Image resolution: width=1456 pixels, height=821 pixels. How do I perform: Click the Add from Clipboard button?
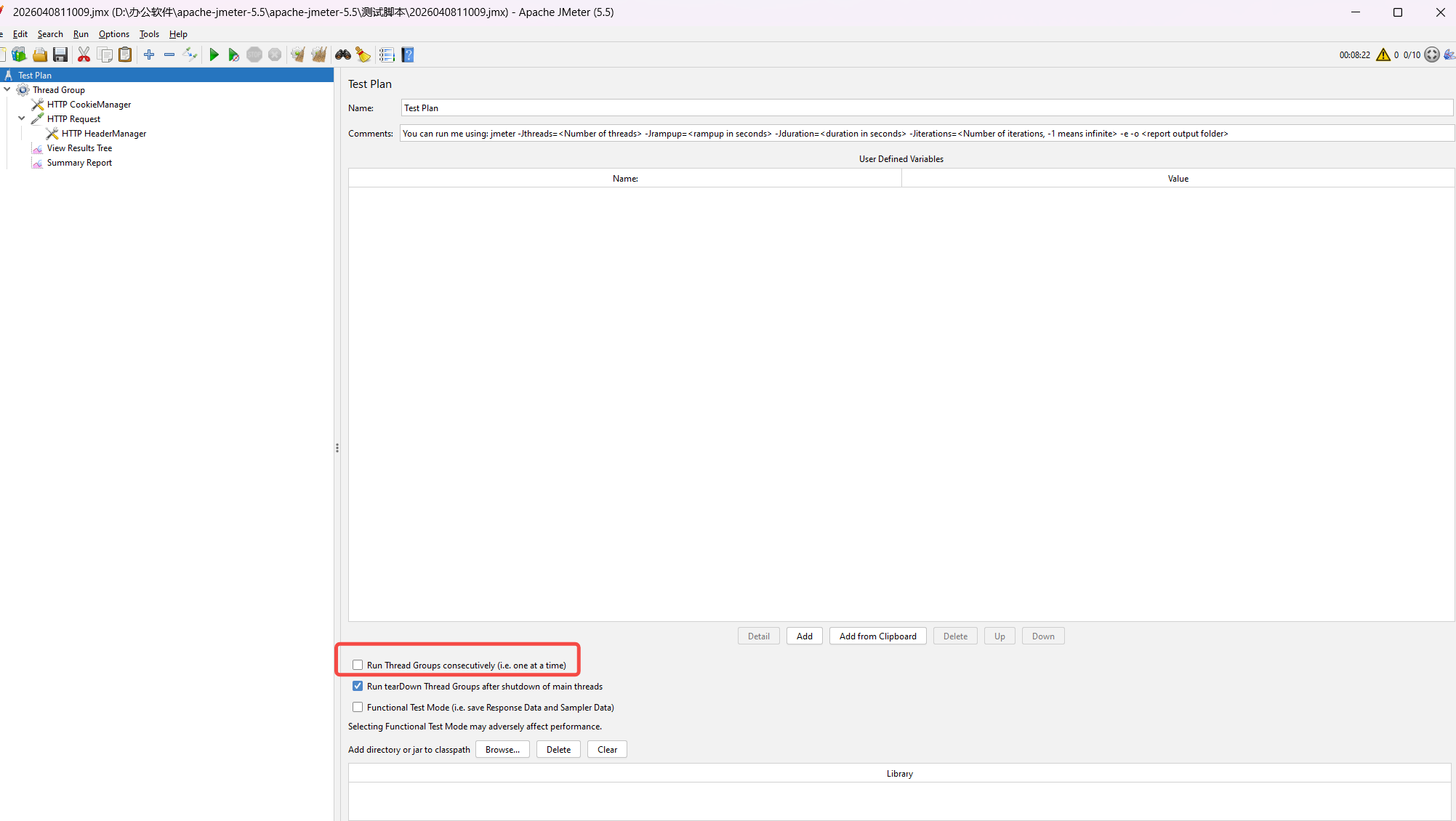[x=877, y=636]
